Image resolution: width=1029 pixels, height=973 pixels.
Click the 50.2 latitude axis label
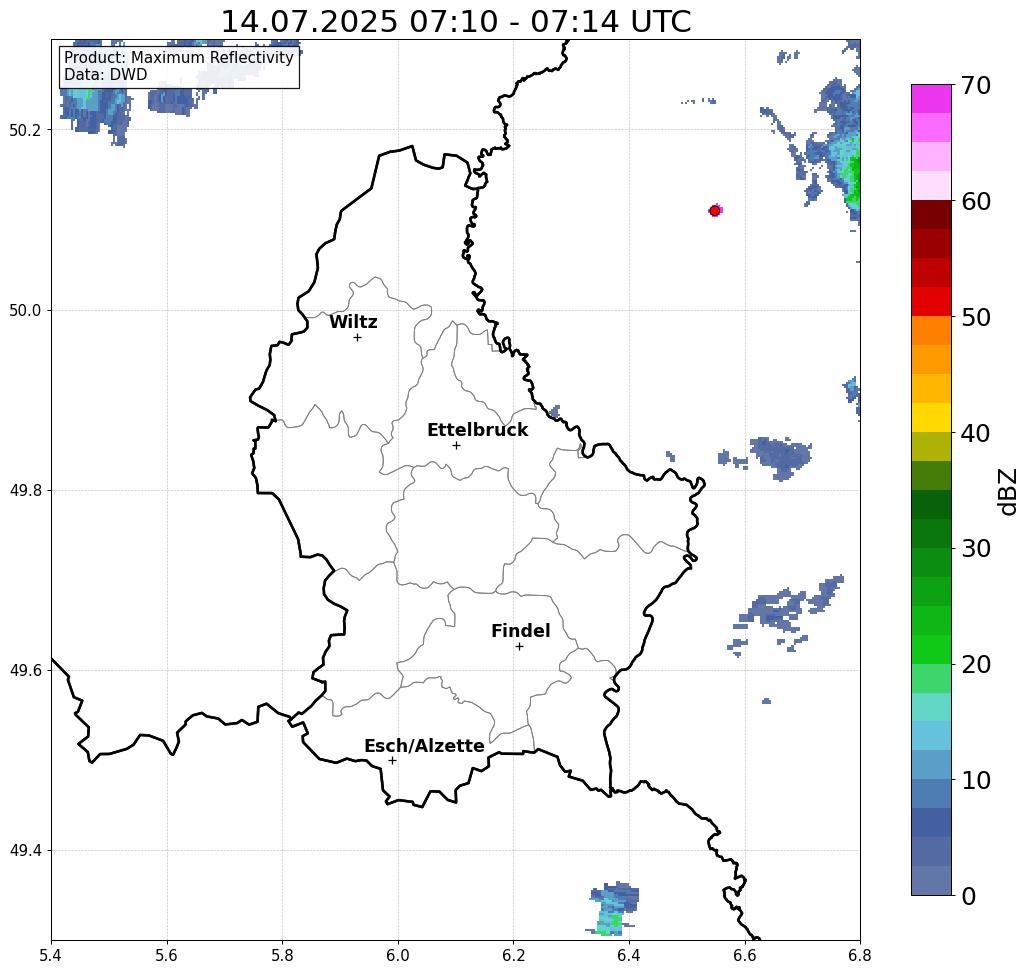[25, 130]
